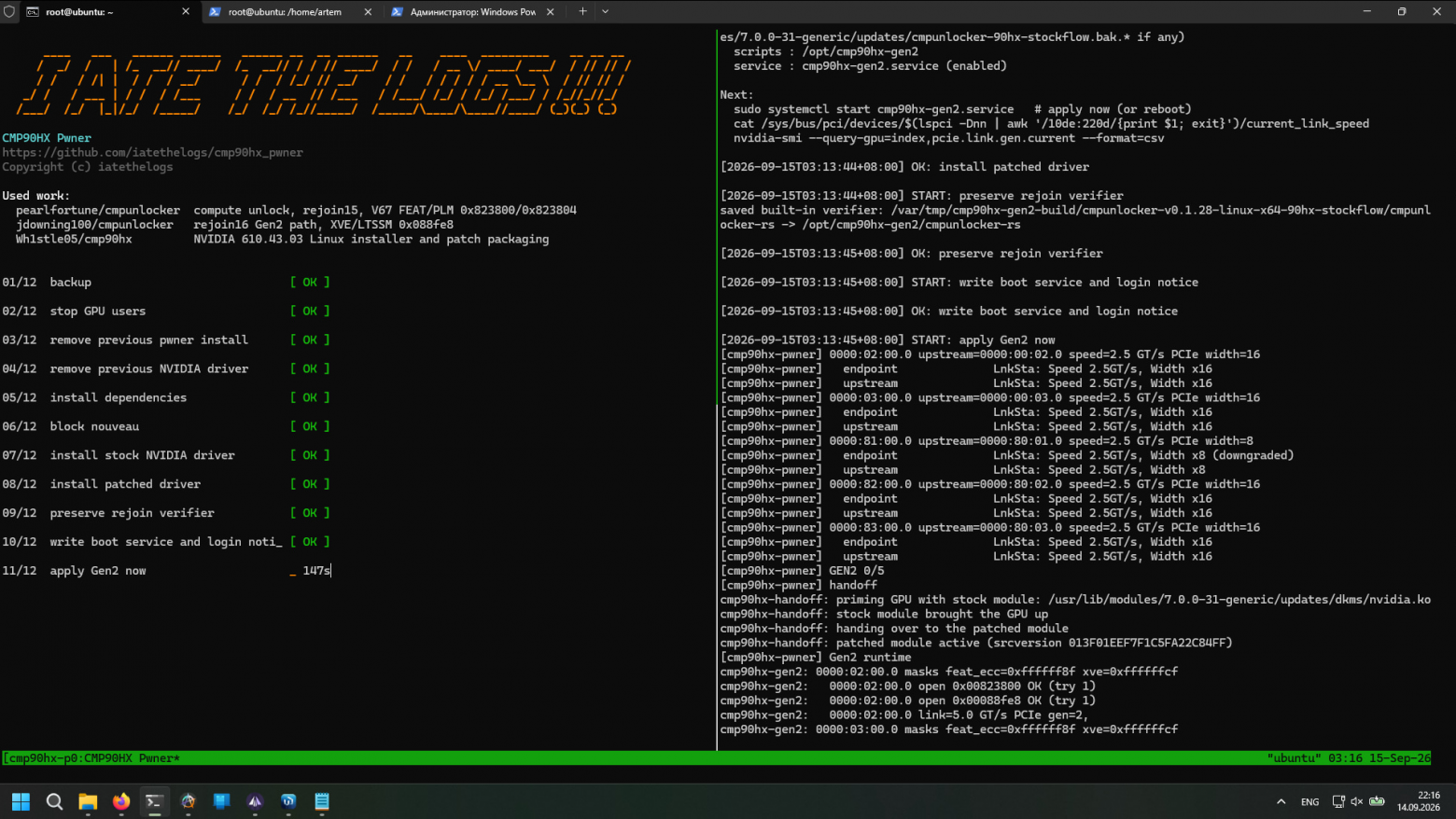Click the 'GEN2 0/5' log line

(x=802, y=571)
